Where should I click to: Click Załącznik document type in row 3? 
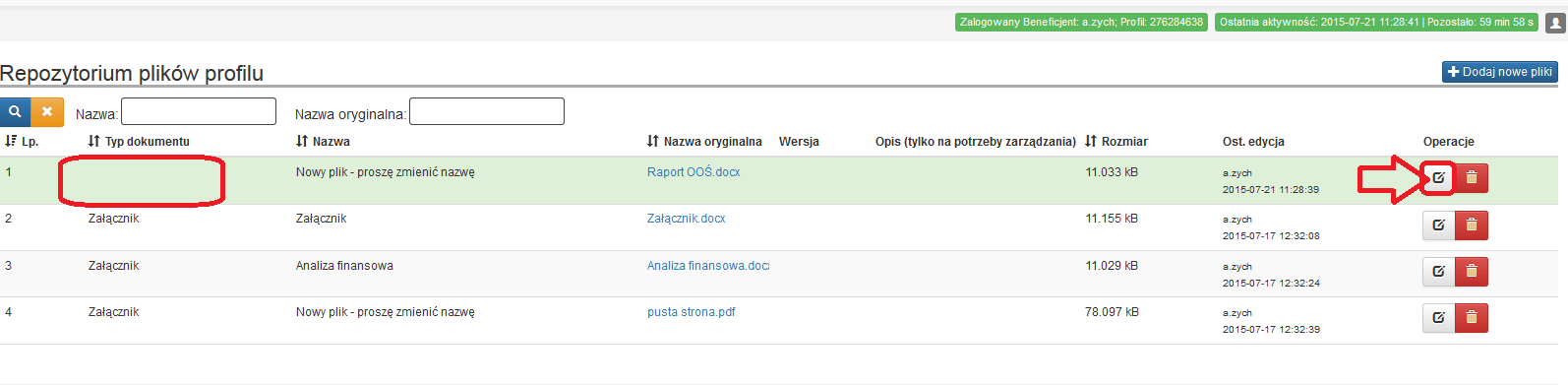[113, 266]
